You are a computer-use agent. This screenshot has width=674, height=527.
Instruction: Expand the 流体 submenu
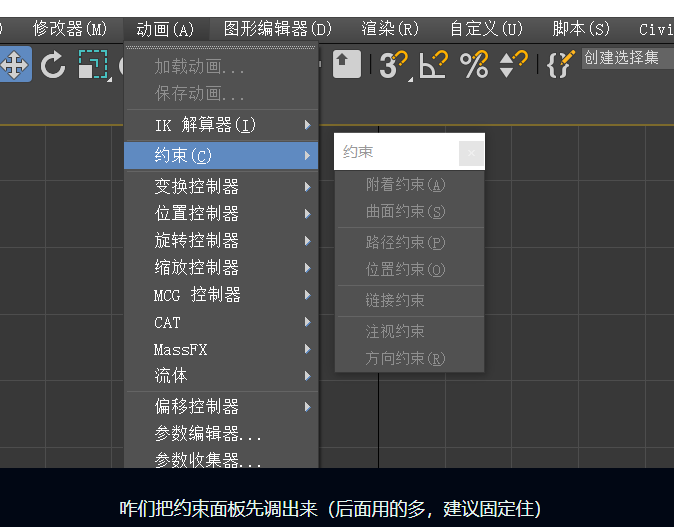[221, 376]
